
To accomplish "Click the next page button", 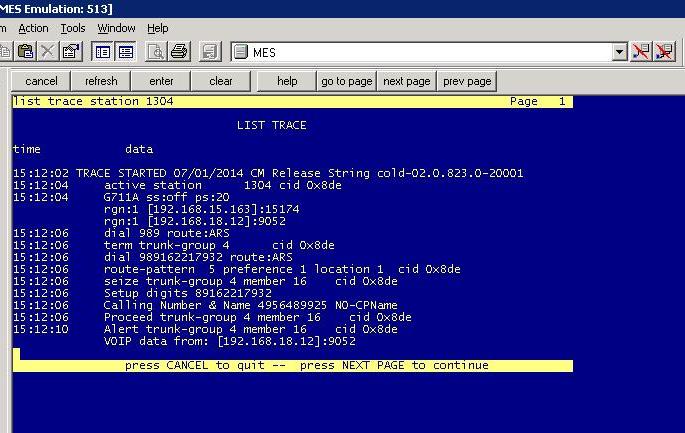I will pyautogui.click(x=407, y=81).
